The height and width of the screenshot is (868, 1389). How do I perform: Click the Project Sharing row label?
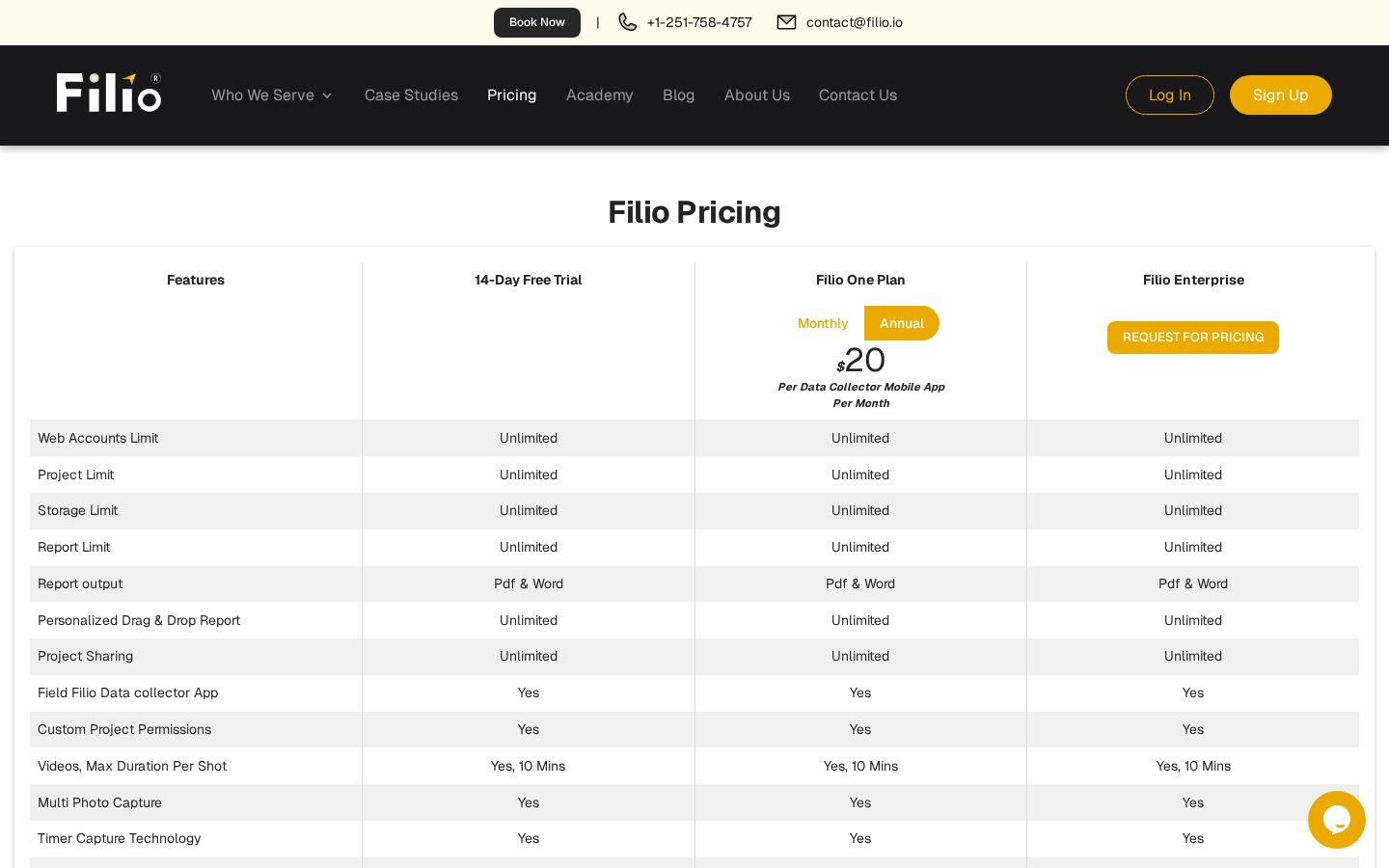click(x=85, y=656)
